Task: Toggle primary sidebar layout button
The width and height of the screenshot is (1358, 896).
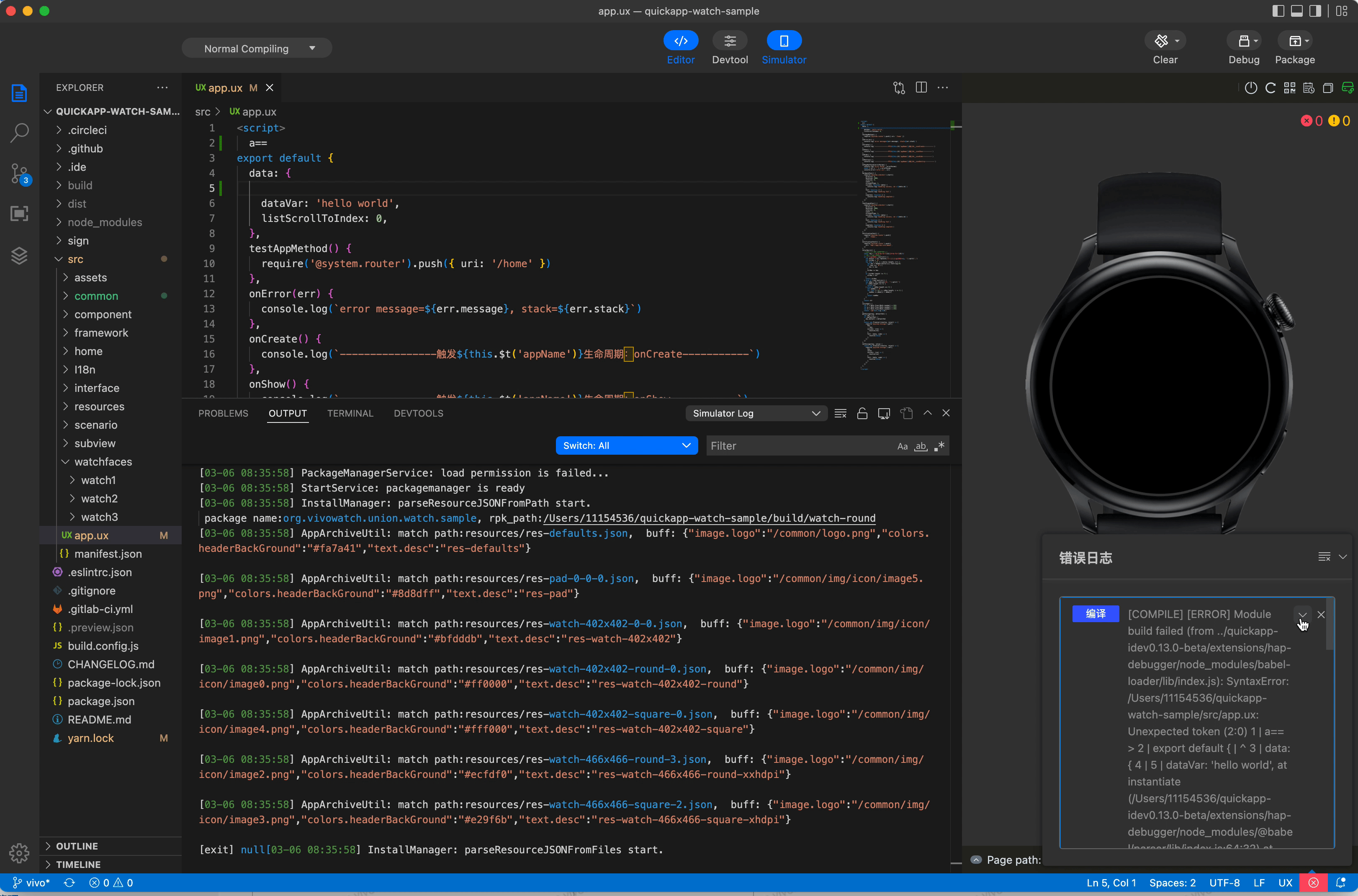Action: [1278, 11]
